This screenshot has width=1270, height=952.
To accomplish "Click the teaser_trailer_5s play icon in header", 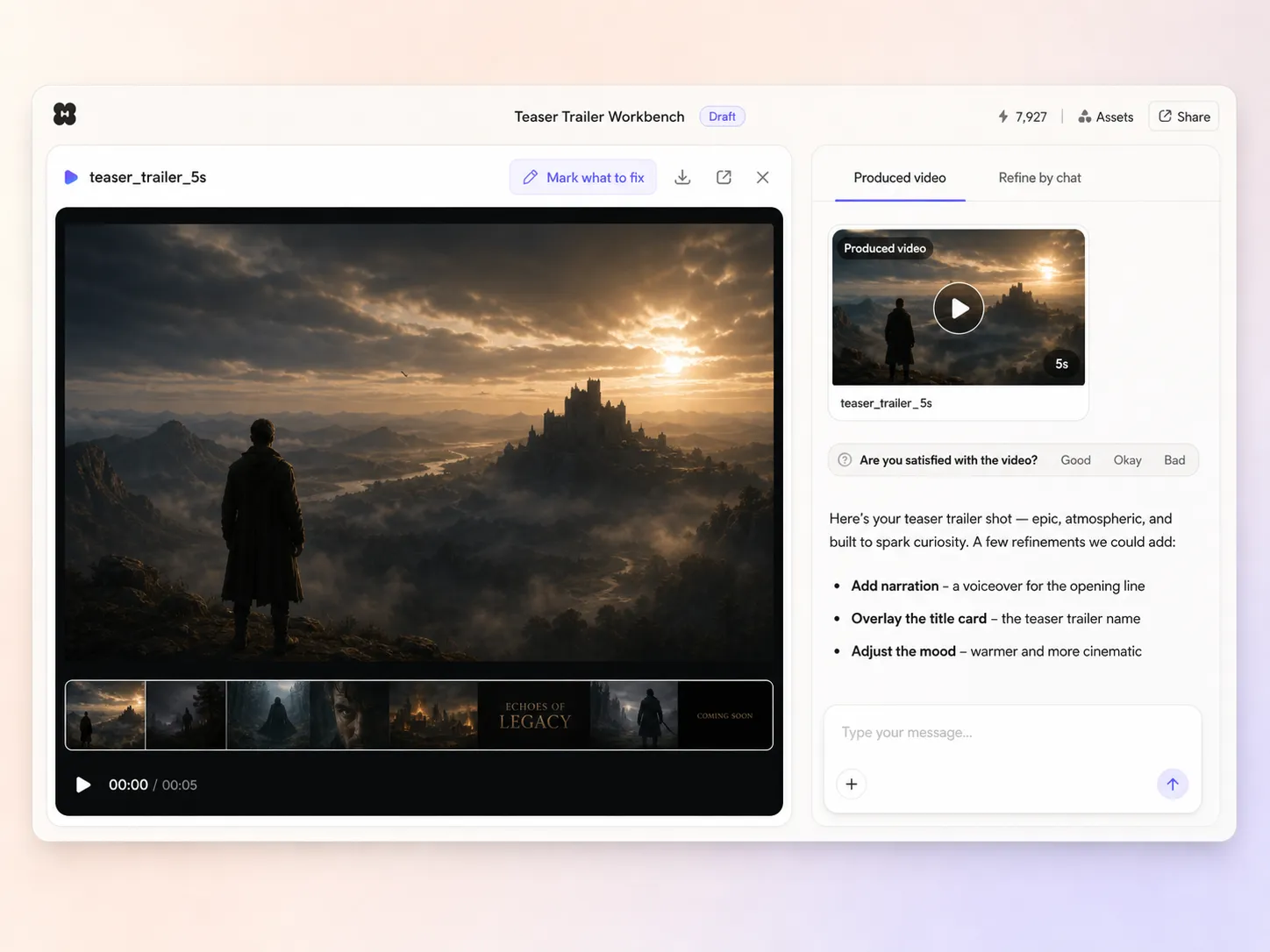I will [71, 177].
